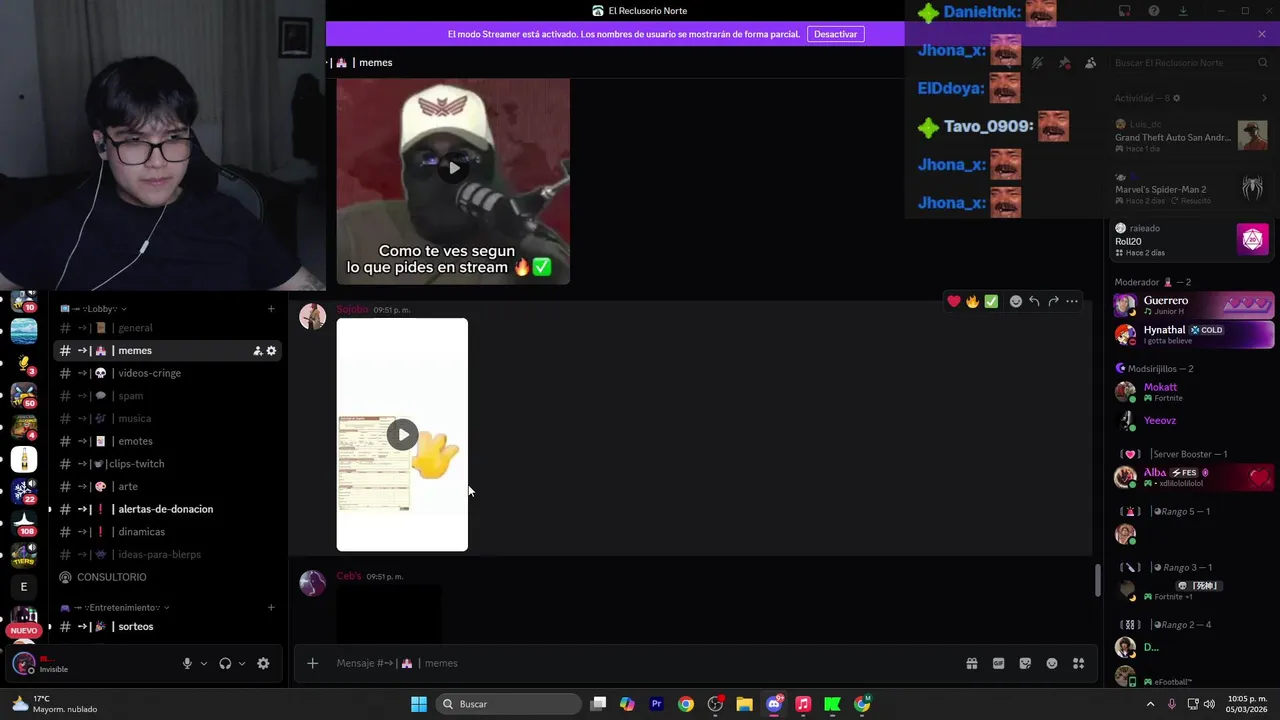Open ideas-para-blerps channel

(166, 555)
